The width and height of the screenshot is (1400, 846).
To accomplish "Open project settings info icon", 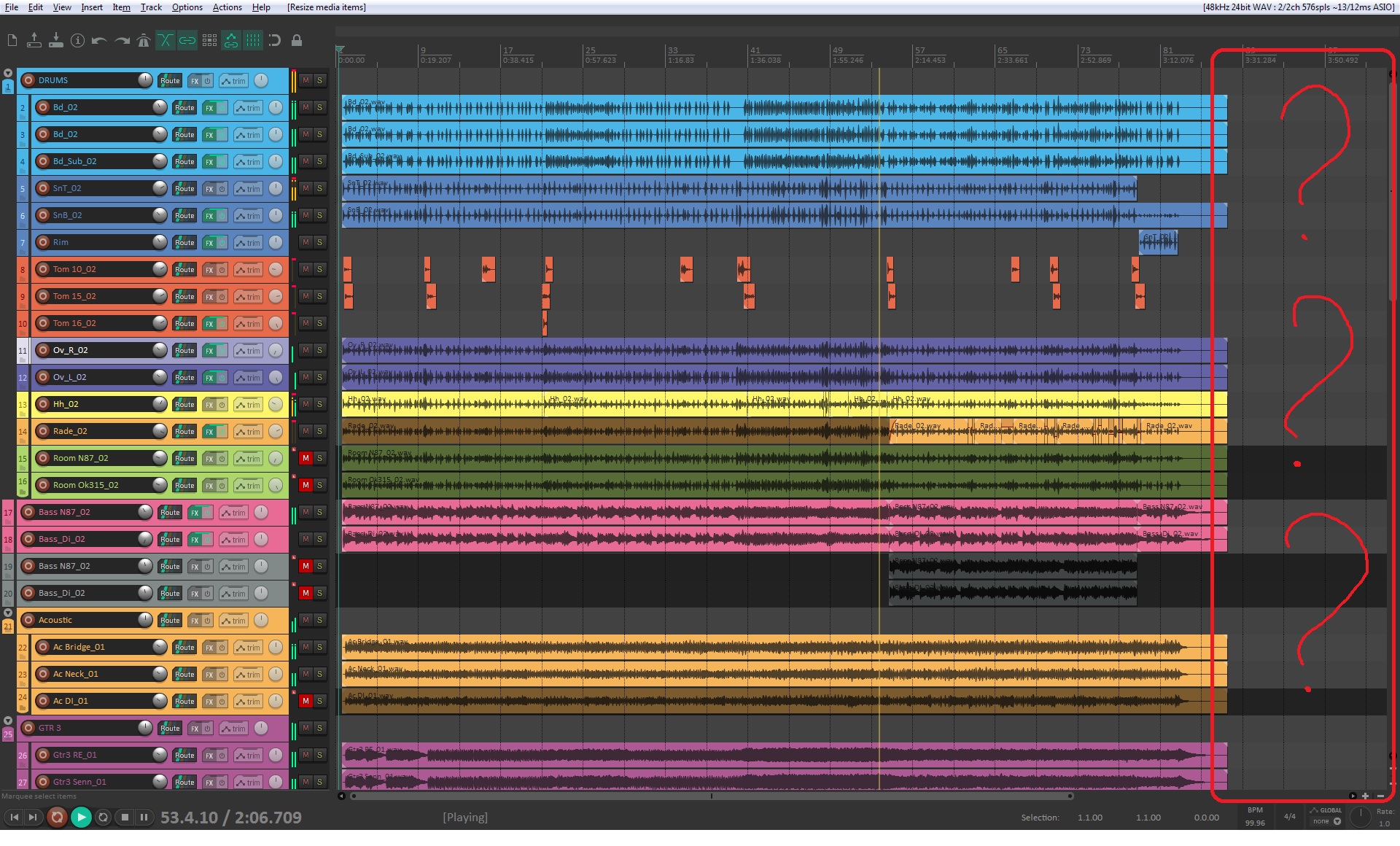I will click(77, 41).
